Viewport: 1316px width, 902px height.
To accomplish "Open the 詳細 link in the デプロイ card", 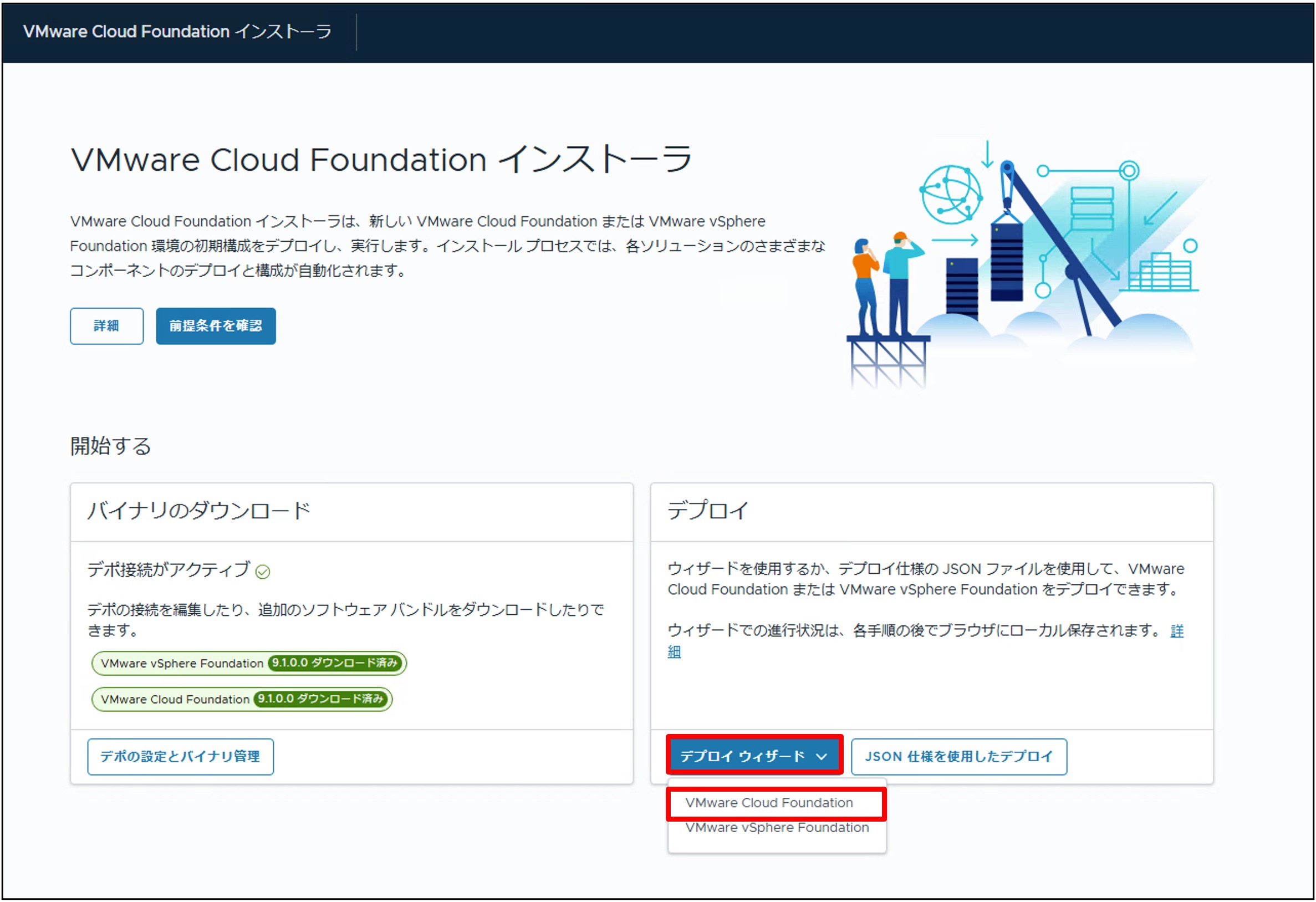I will tap(1177, 631).
